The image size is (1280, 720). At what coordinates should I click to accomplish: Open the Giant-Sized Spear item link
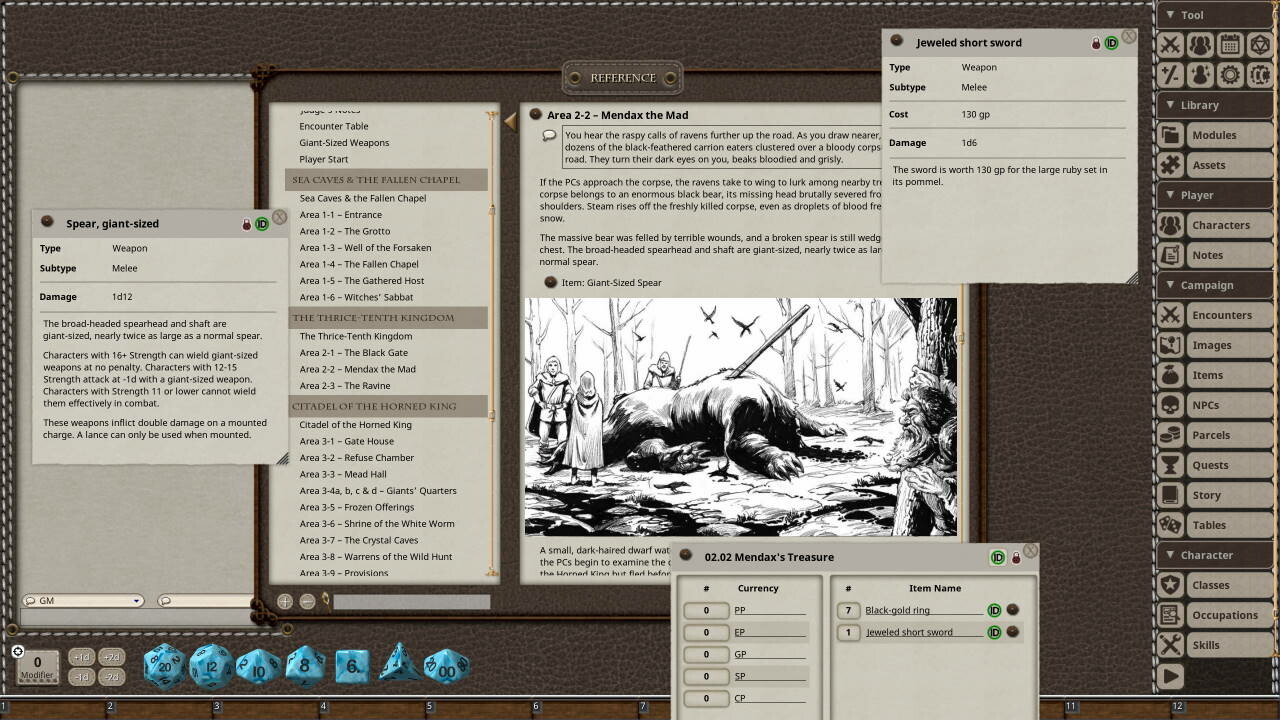pos(613,282)
